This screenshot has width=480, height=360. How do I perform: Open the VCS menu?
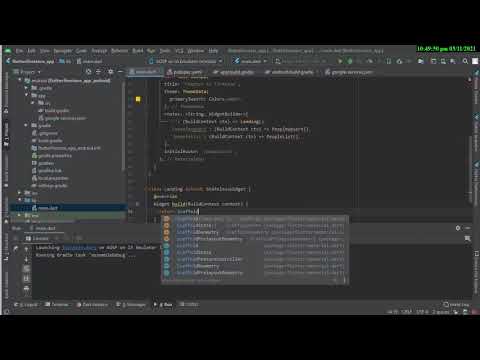point(179,51)
